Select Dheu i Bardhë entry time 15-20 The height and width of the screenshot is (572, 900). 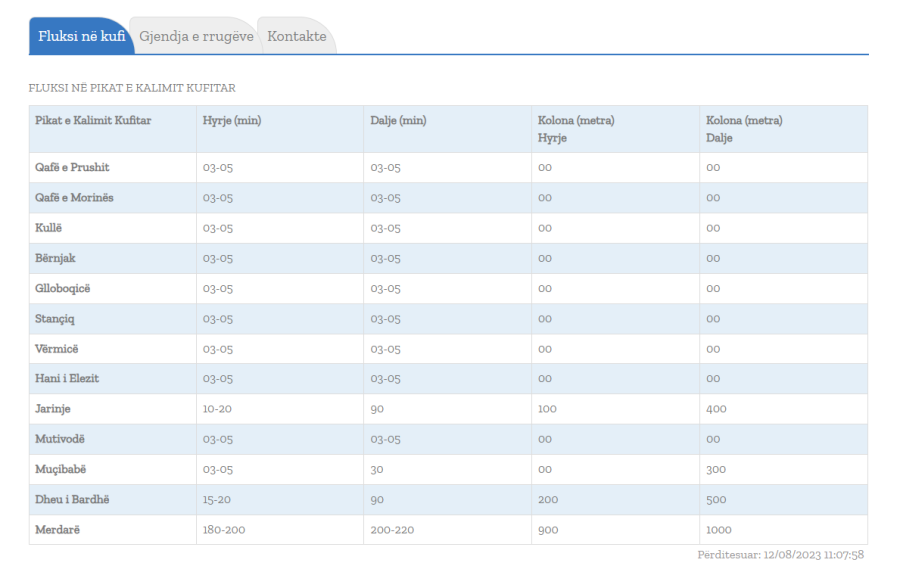pos(218,499)
